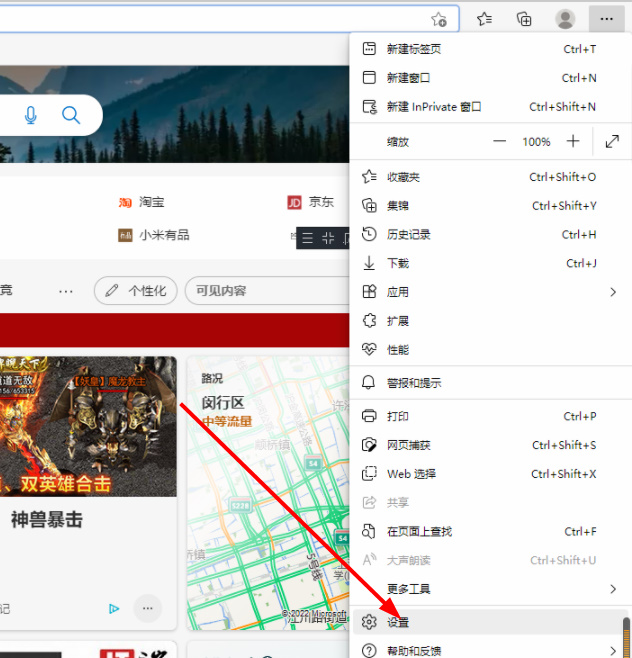Click the Web select dashed icon
Screen dimensions: 632x658
click(x=369, y=473)
